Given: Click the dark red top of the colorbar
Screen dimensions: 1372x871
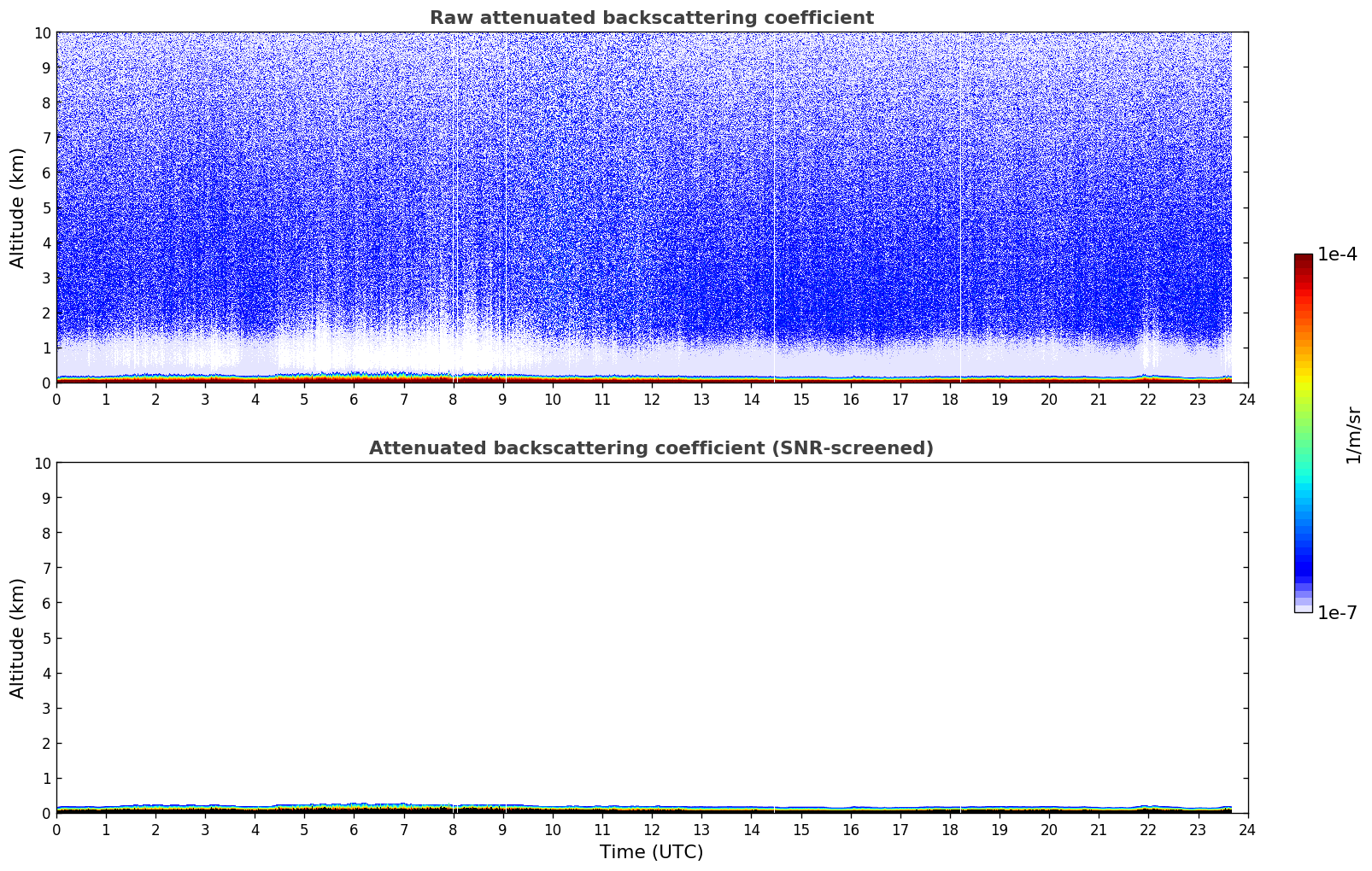Looking at the screenshot, I should (x=1303, y=260).
